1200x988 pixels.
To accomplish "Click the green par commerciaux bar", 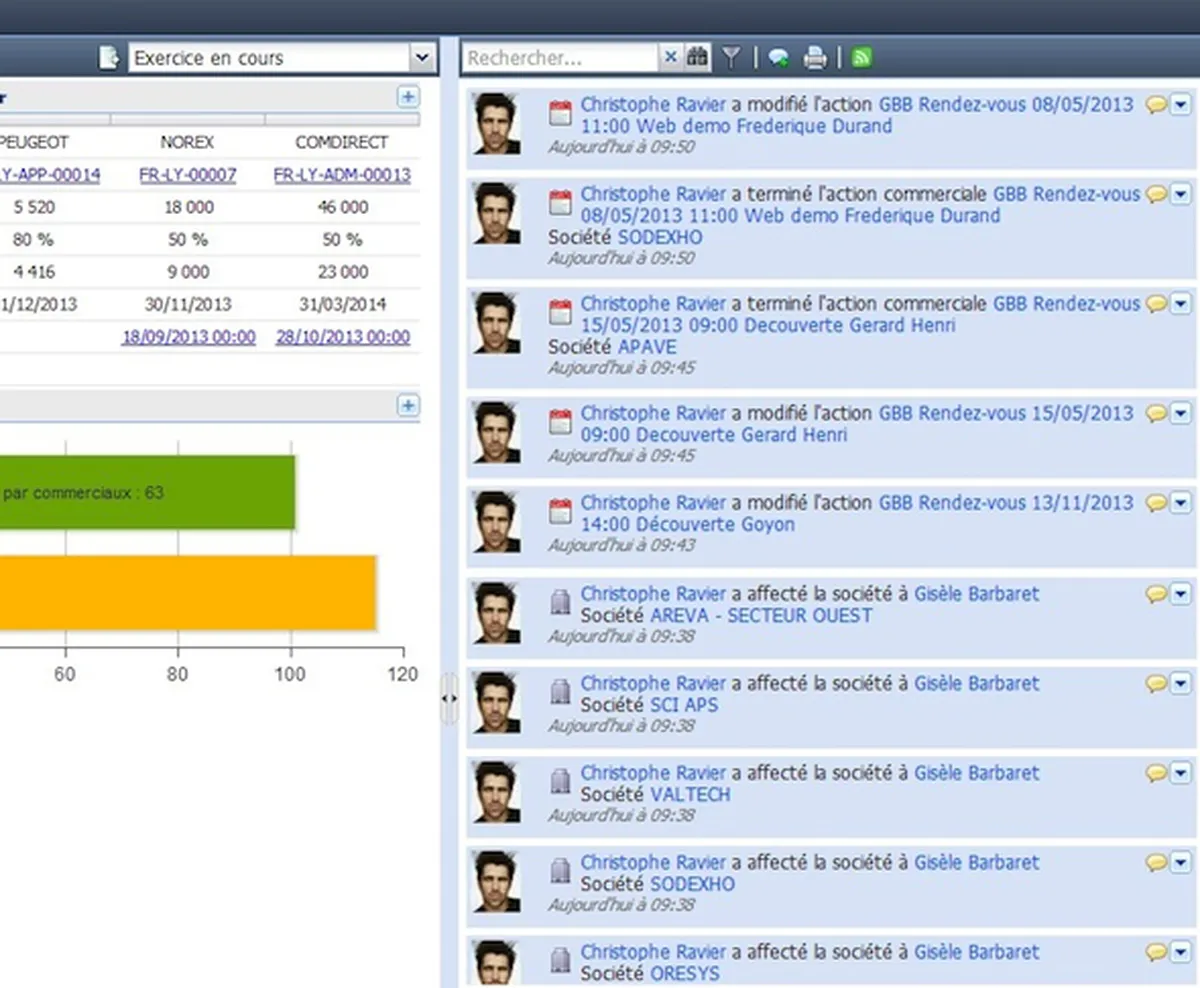I will tap(148, 492).
